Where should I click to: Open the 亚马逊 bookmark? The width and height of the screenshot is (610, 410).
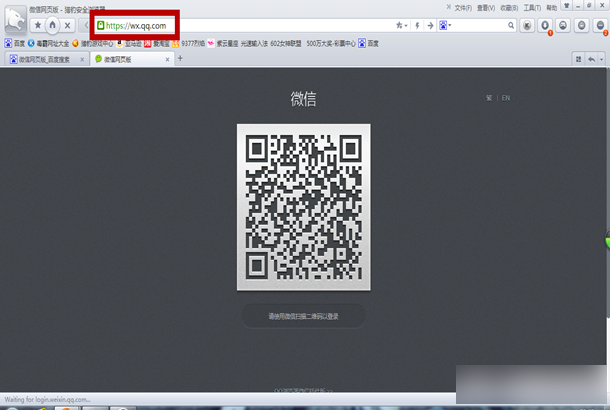click(129, 44)
